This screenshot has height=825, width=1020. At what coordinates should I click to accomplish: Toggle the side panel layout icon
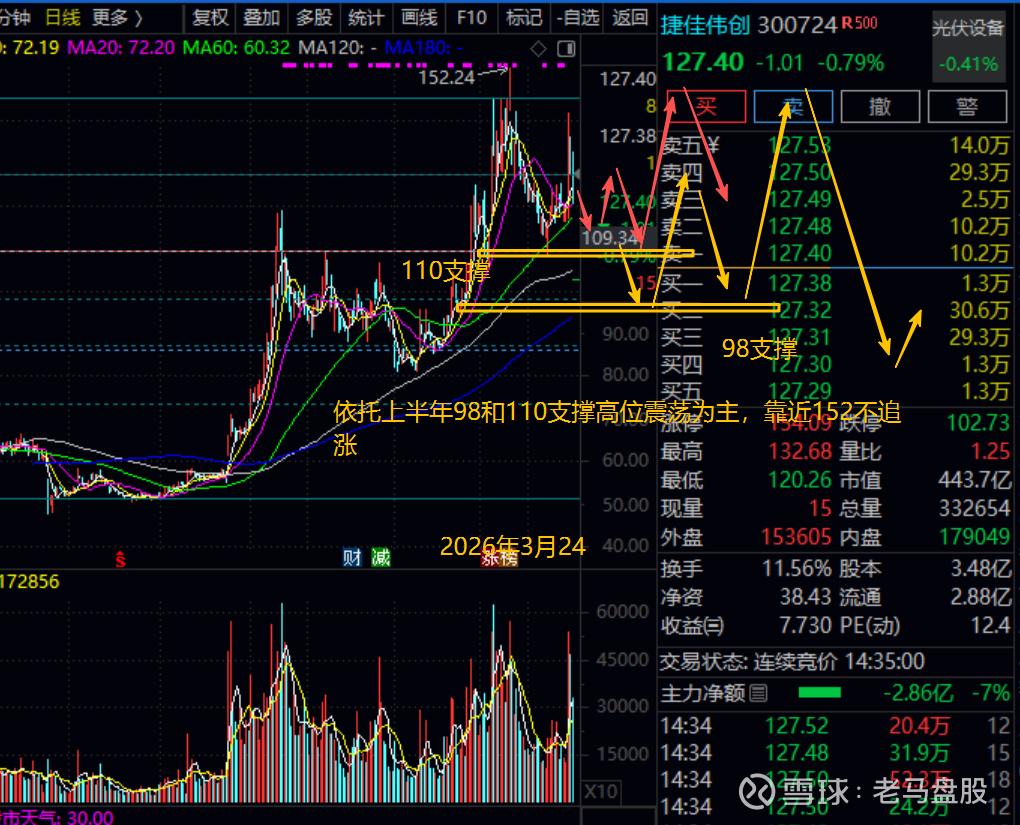point(567,49)
